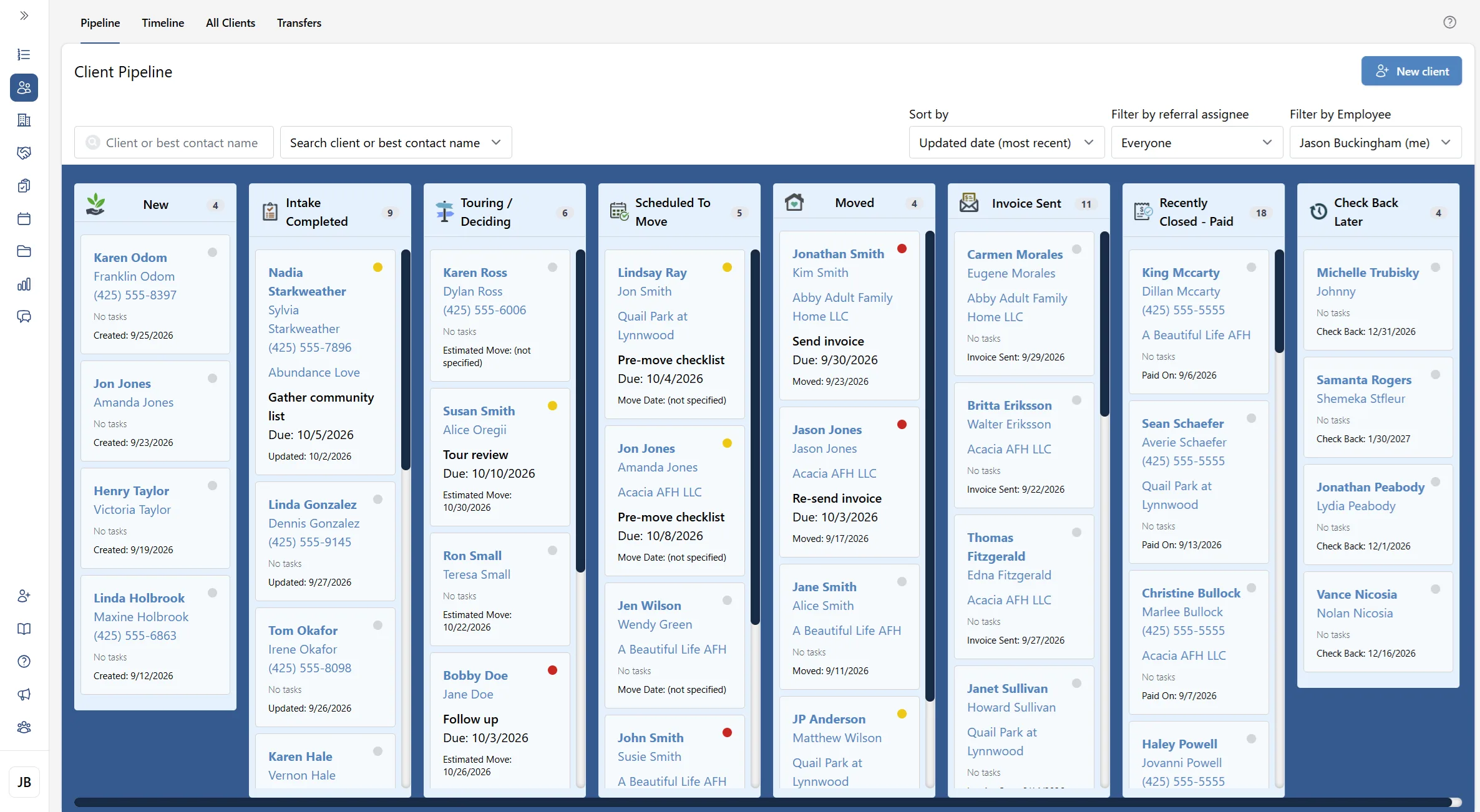Viewport: 1480px width, 812px height.
Task: Click Check Back: 12/31/2026 text
Action: pos(1366,332)
